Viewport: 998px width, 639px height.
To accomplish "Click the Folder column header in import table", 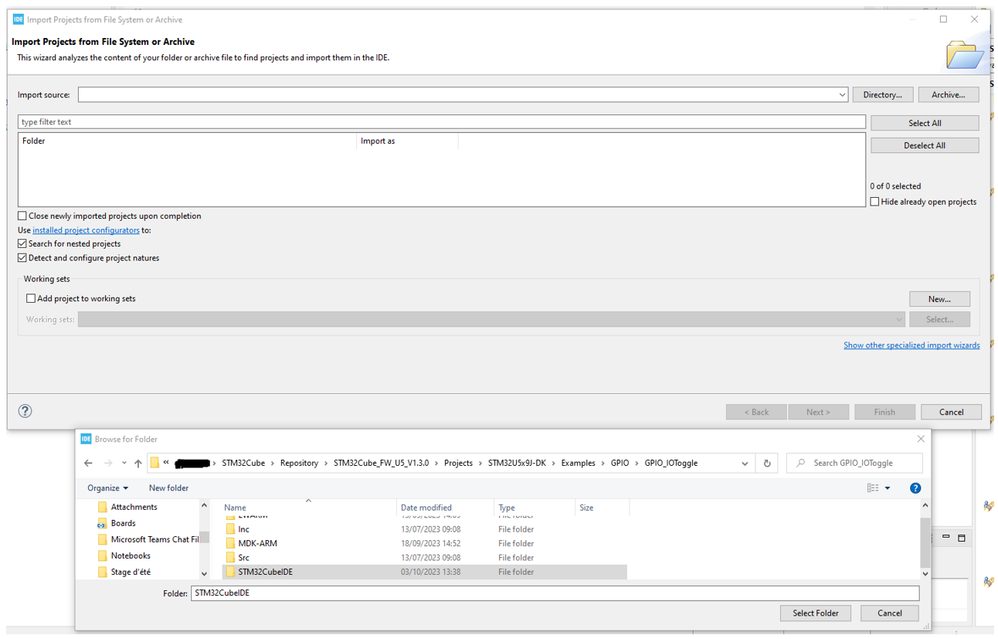I will point(187,141).
